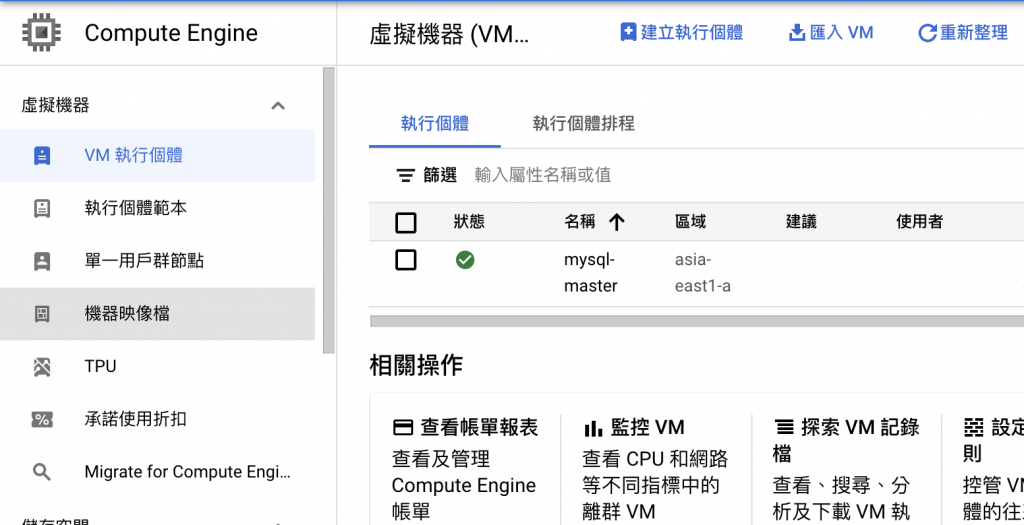This screenshot has width=1024, height=525.
Task: Open TPU in sidebar
Action: tap(157, 367)
